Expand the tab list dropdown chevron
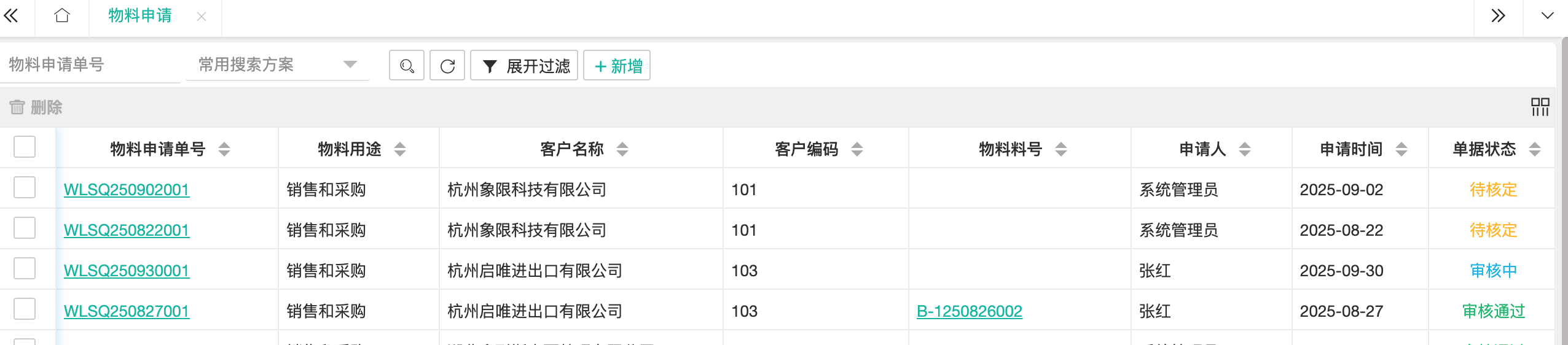 click(1547, 15)
